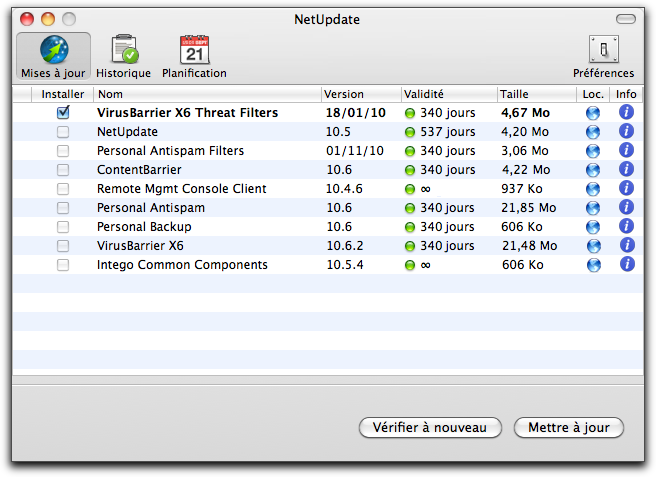656x477 pixels.
Task: Show info for VirusBarrier X6 10.6.2
Action: click(x=627, y=245)
